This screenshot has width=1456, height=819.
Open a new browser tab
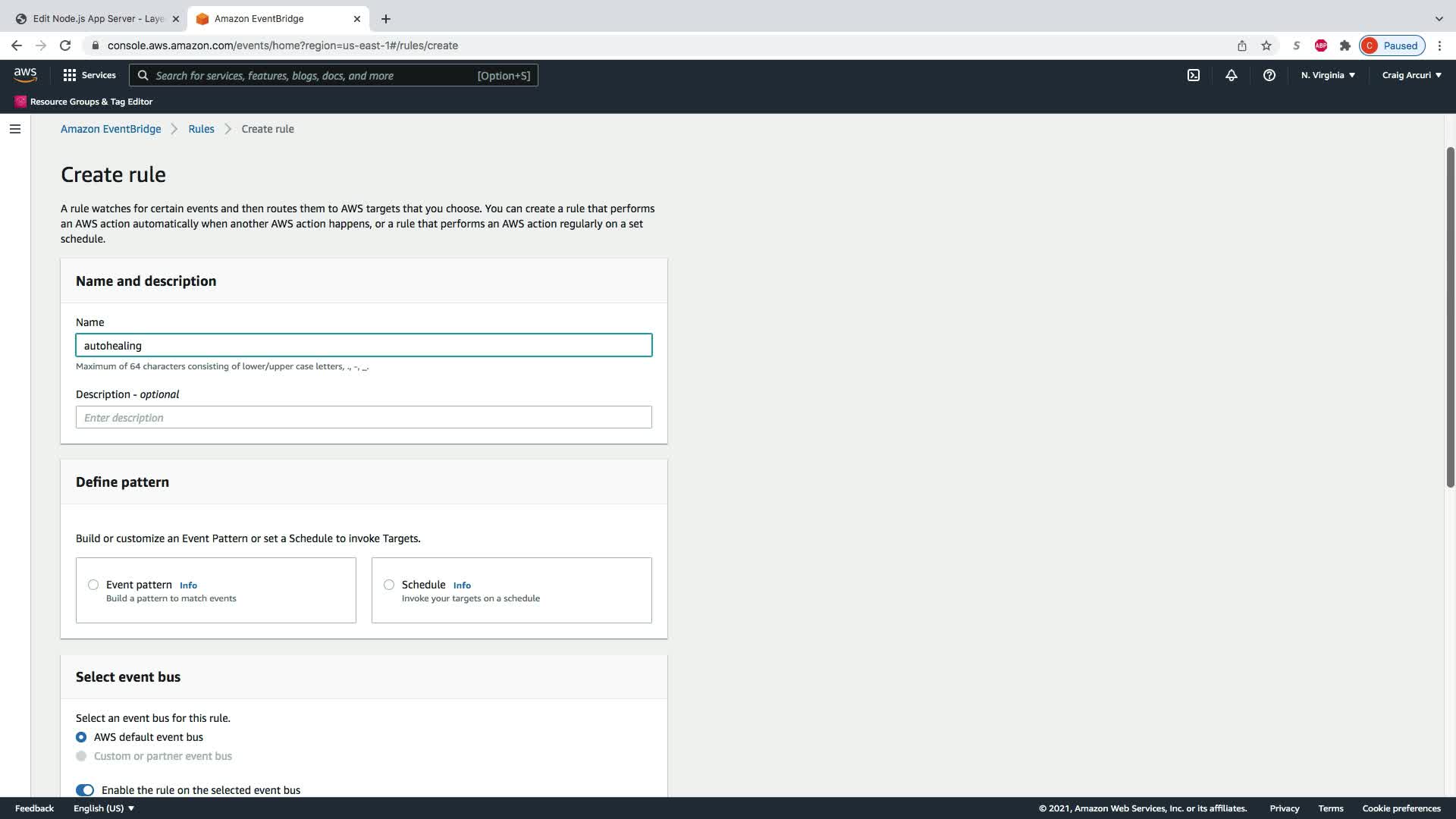(x=385, y=19)
